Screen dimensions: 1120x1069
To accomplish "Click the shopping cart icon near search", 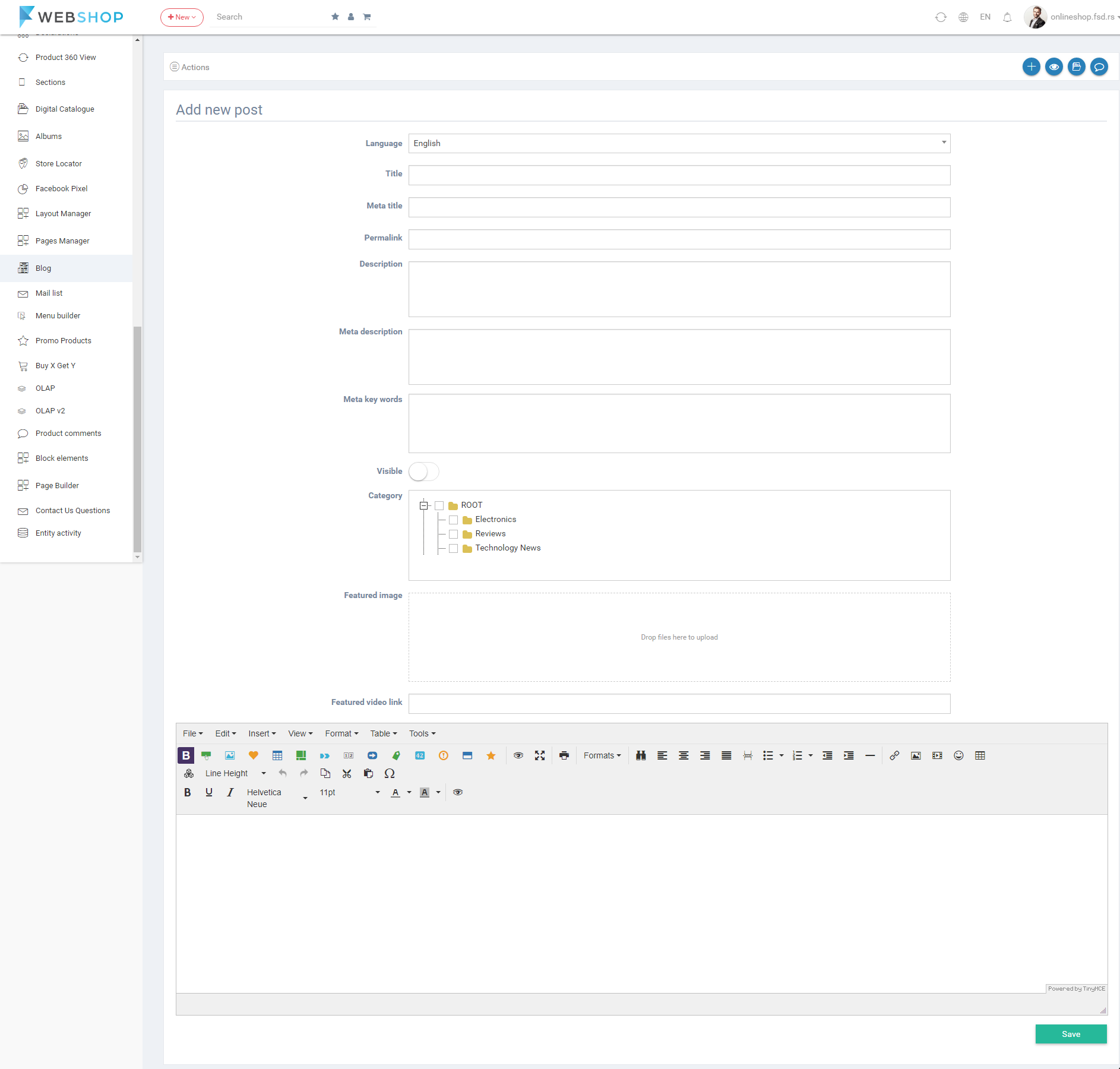I will click(367, 17).
